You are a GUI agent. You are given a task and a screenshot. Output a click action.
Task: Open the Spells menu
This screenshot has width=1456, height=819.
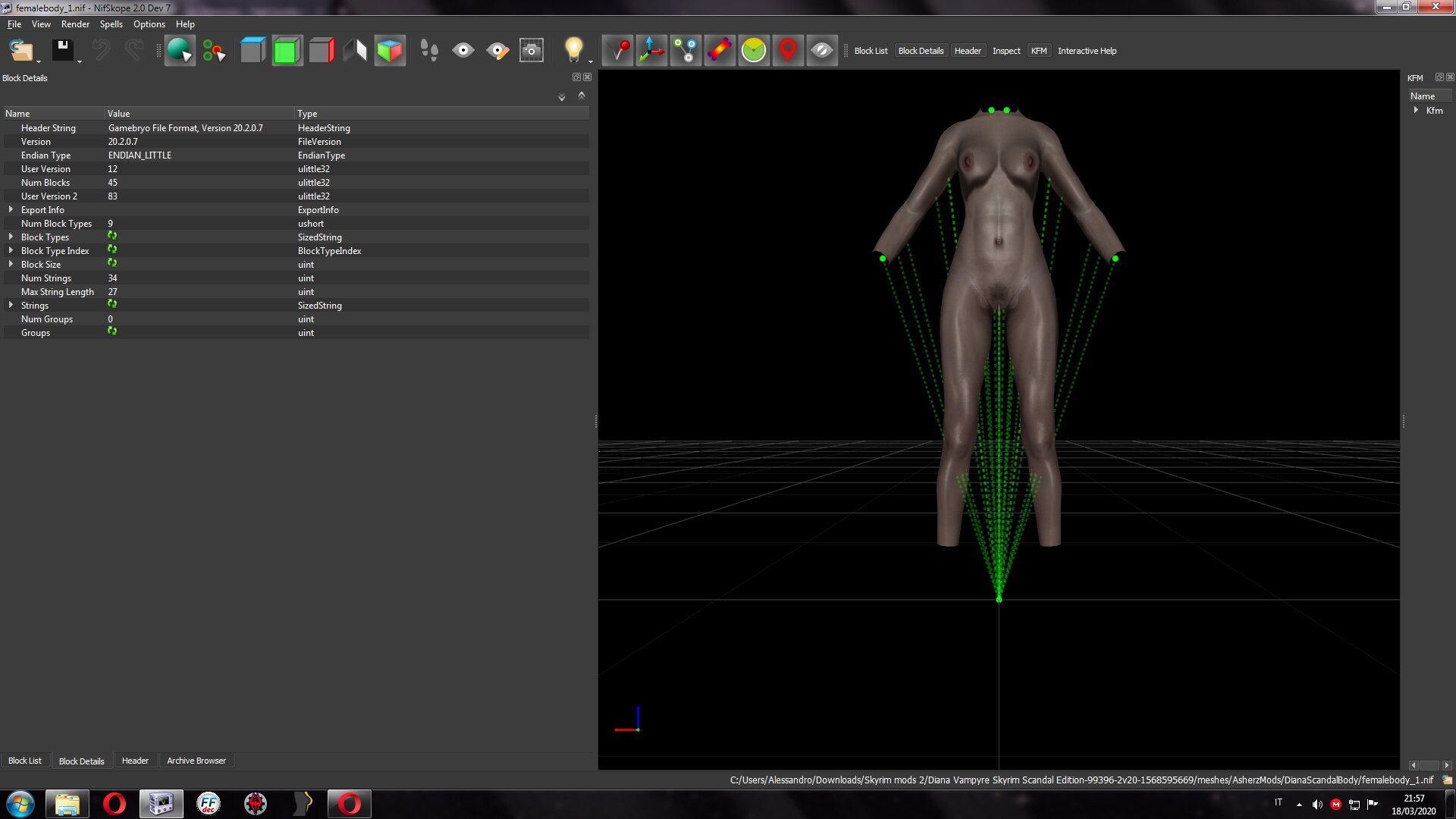pyautogui.click(x=111, y=24)
